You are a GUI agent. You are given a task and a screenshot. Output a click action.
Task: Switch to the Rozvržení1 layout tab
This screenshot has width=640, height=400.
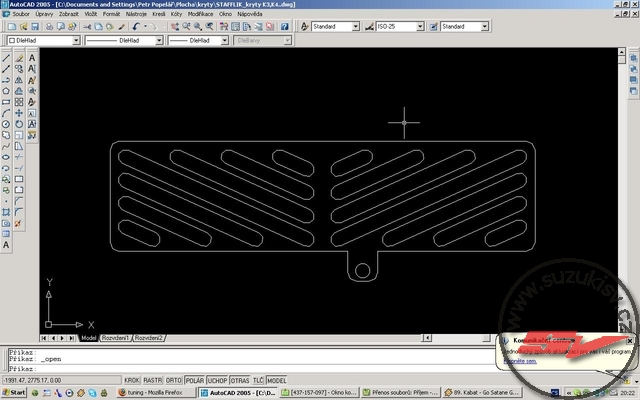116,338
